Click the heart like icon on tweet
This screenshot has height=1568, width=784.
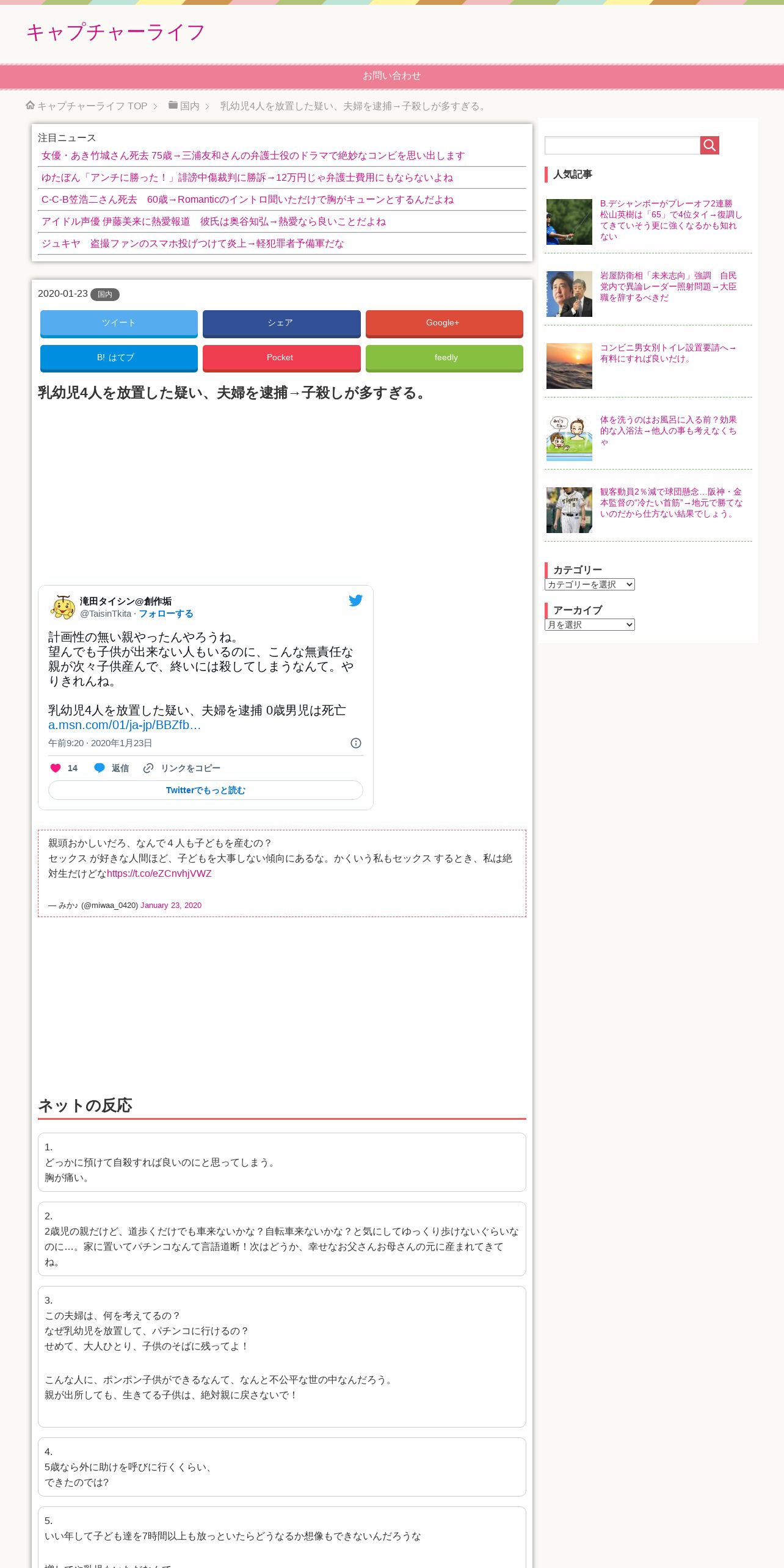56,768
